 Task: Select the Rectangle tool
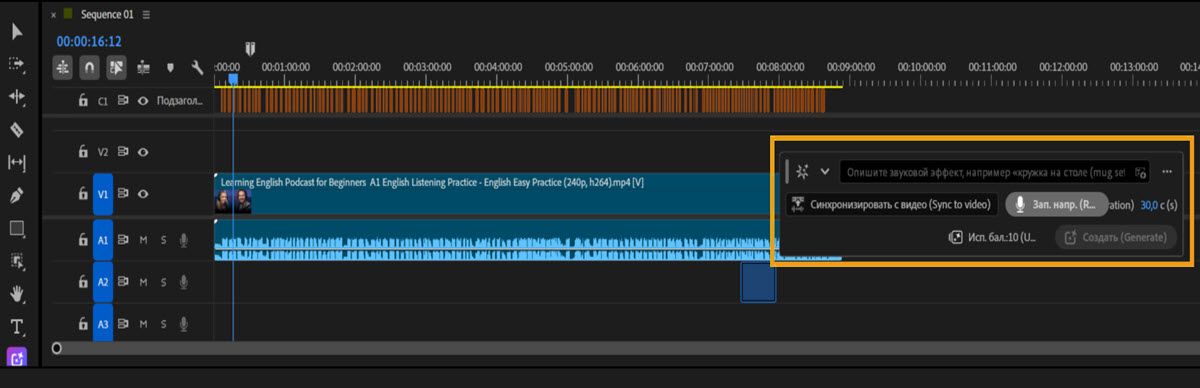[17, 228]
